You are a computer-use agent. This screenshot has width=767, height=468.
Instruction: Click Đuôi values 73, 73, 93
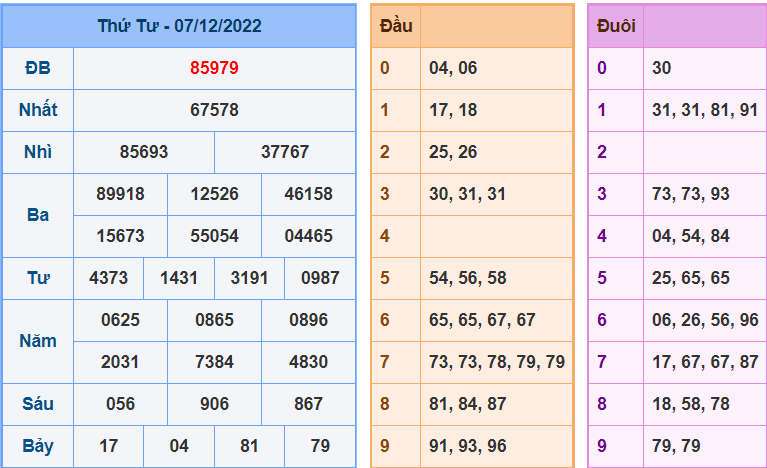click(691, 194)
